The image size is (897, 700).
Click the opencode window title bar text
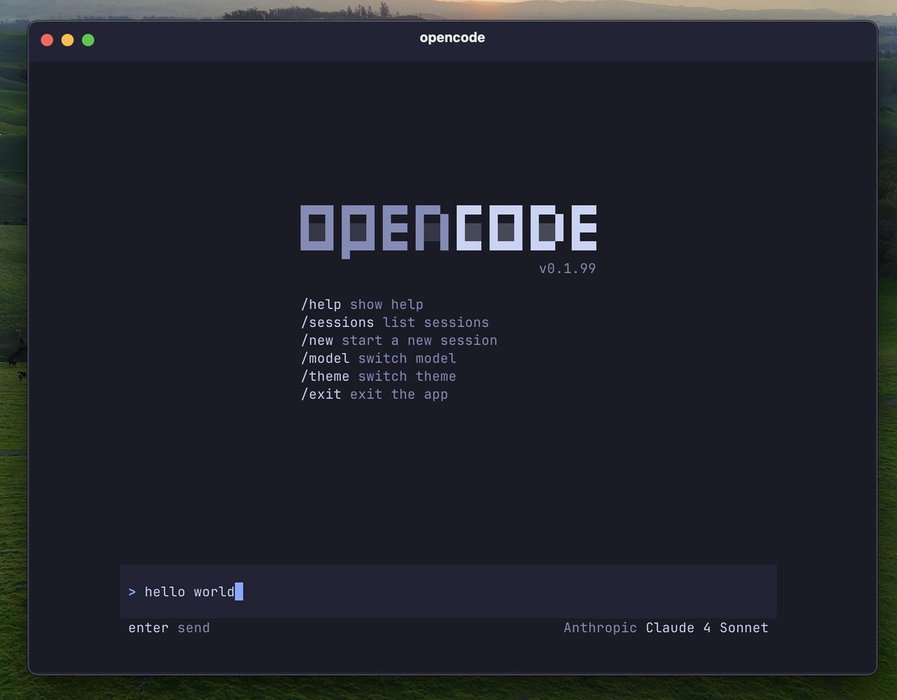[x=452, y=38]
